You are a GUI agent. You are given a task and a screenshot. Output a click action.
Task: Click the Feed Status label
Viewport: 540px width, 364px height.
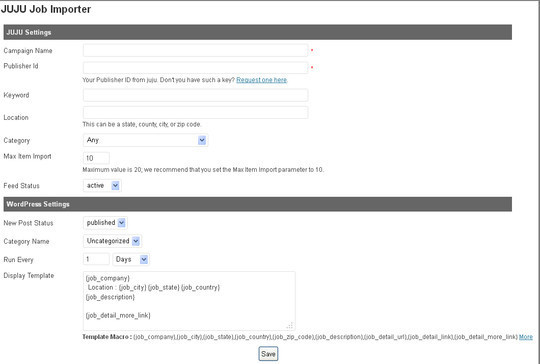[21, 186]
